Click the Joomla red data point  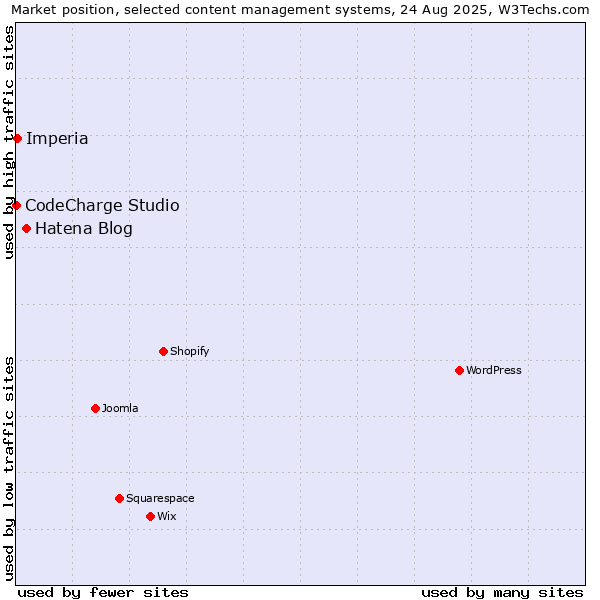pos(96,408)
